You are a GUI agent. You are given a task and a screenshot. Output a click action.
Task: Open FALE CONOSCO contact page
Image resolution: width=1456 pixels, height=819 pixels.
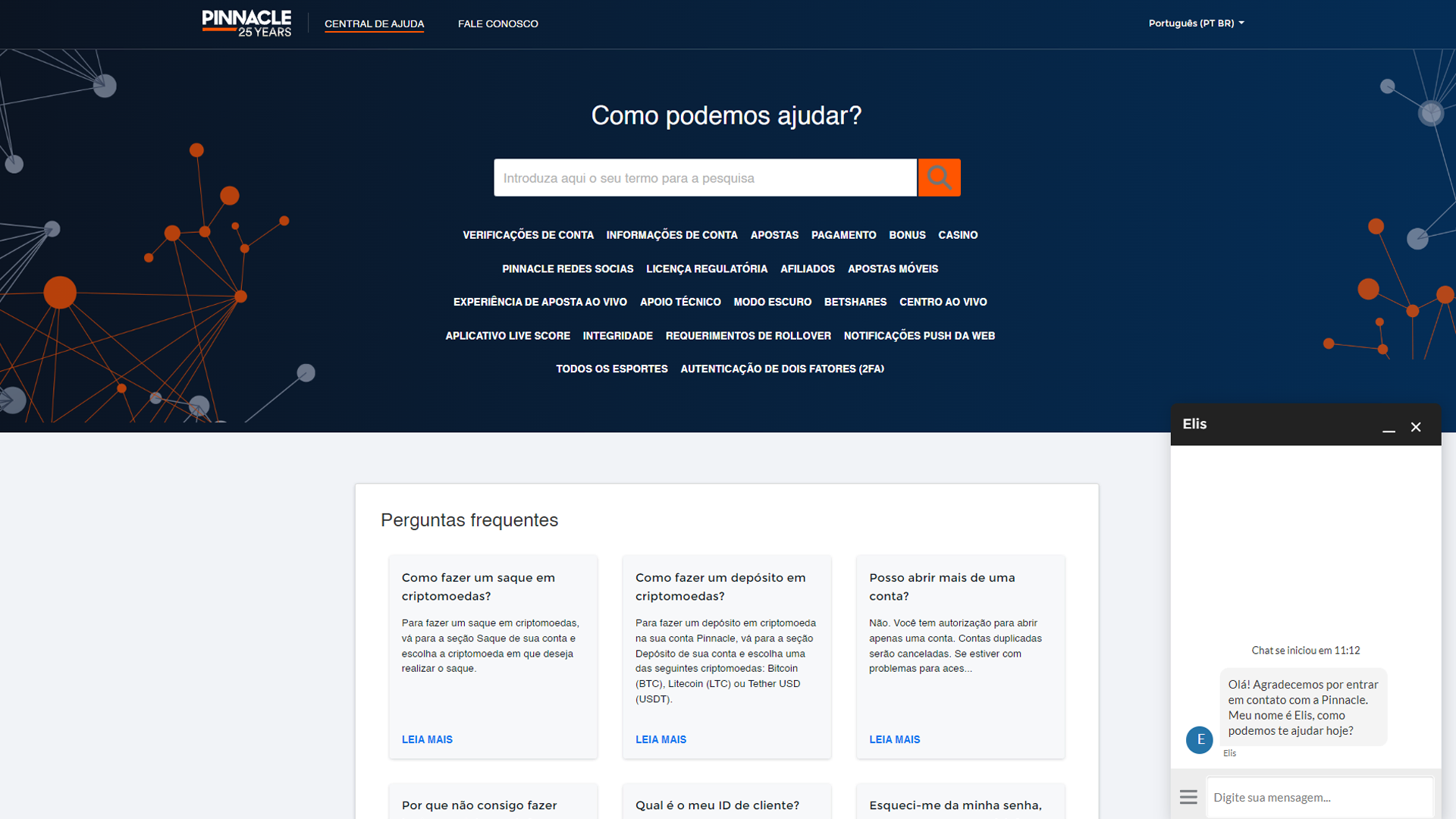[x=496, y=23]
